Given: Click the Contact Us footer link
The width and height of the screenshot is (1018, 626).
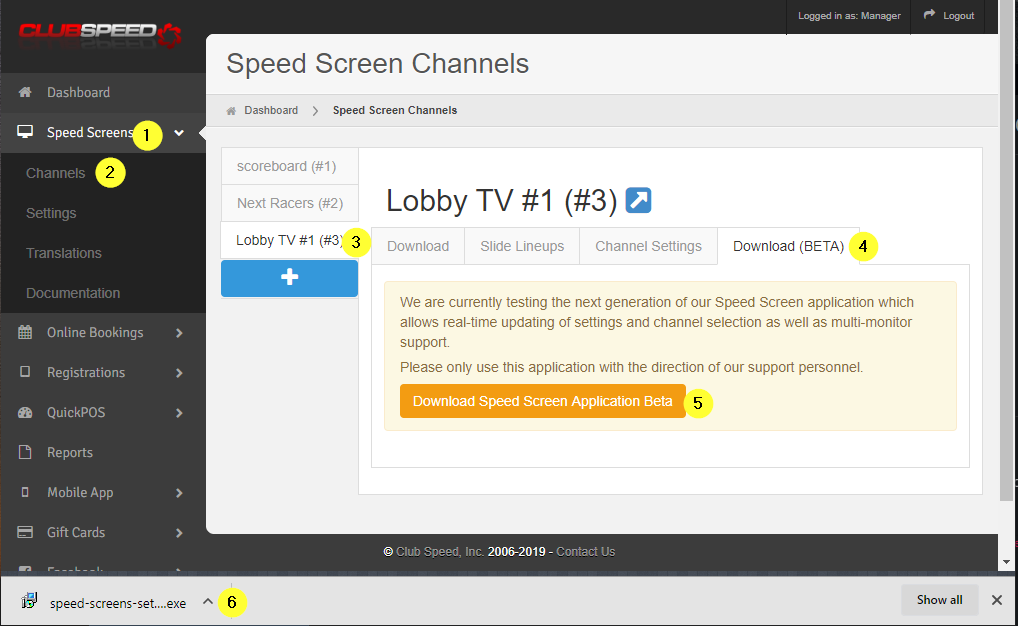Looking at the screenshot, I should click(586, 551).
